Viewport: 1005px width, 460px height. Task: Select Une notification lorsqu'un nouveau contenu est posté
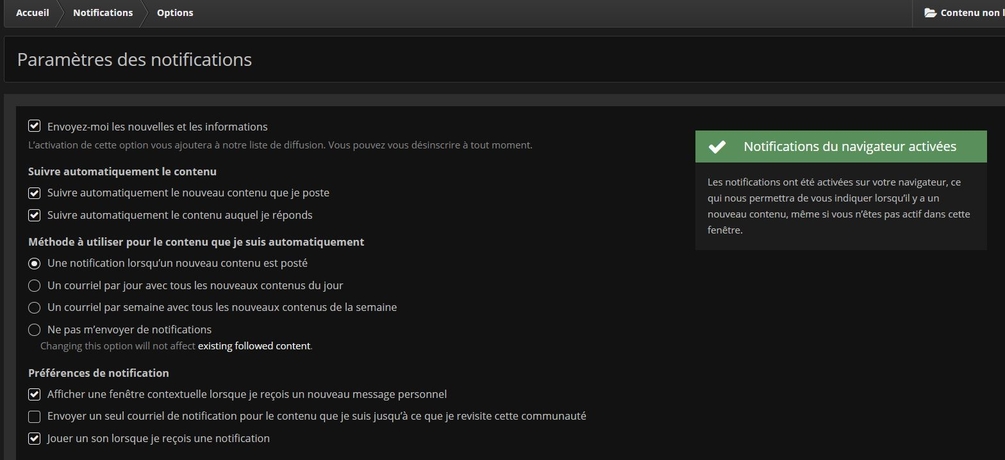(x=35, y=263)
